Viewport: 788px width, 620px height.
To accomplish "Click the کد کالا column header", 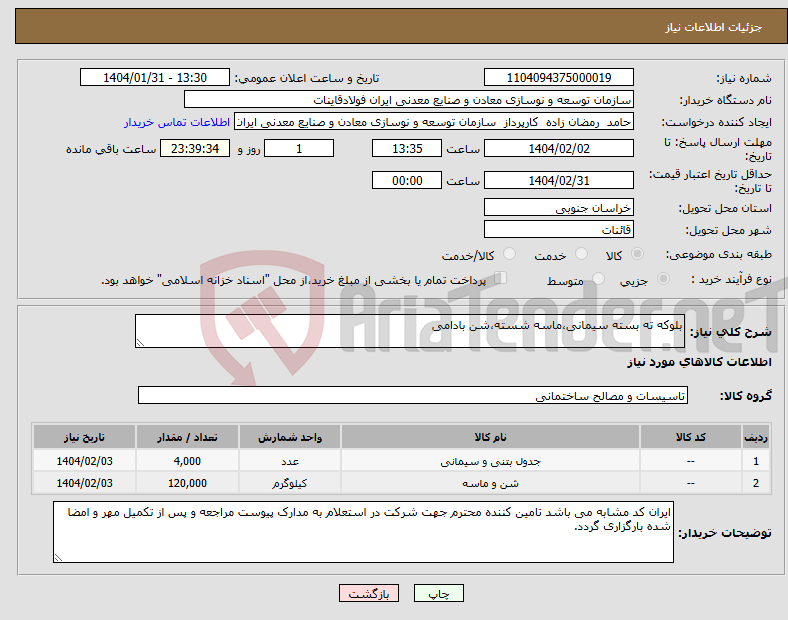I will click(691, 437).
